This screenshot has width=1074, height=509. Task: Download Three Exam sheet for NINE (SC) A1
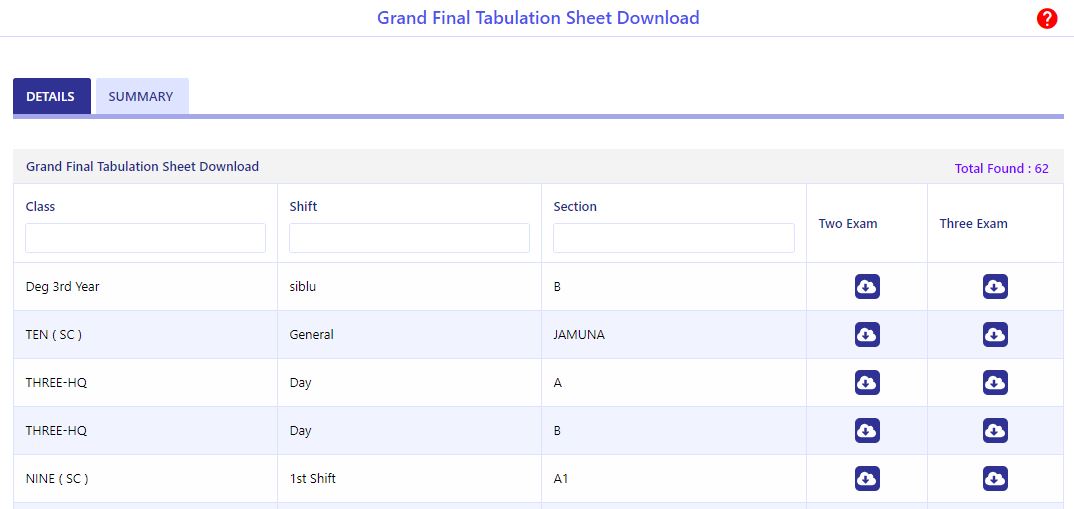[x=995, y=479]
